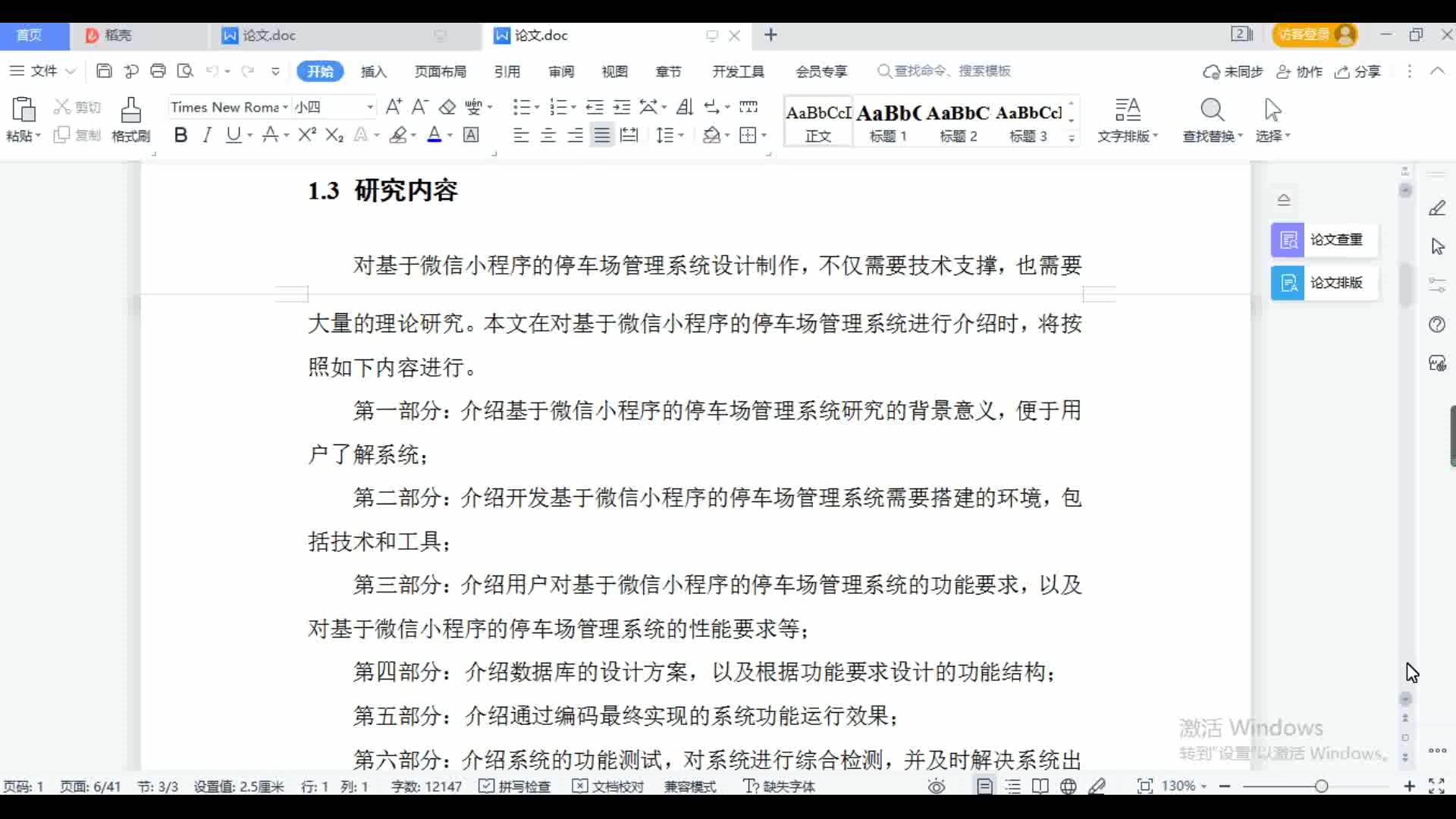The height and width of the screenshot is (819, 1456).
Task: Click 访客登录 login button
Action: pyautogui.click(x=1314, y=35)
